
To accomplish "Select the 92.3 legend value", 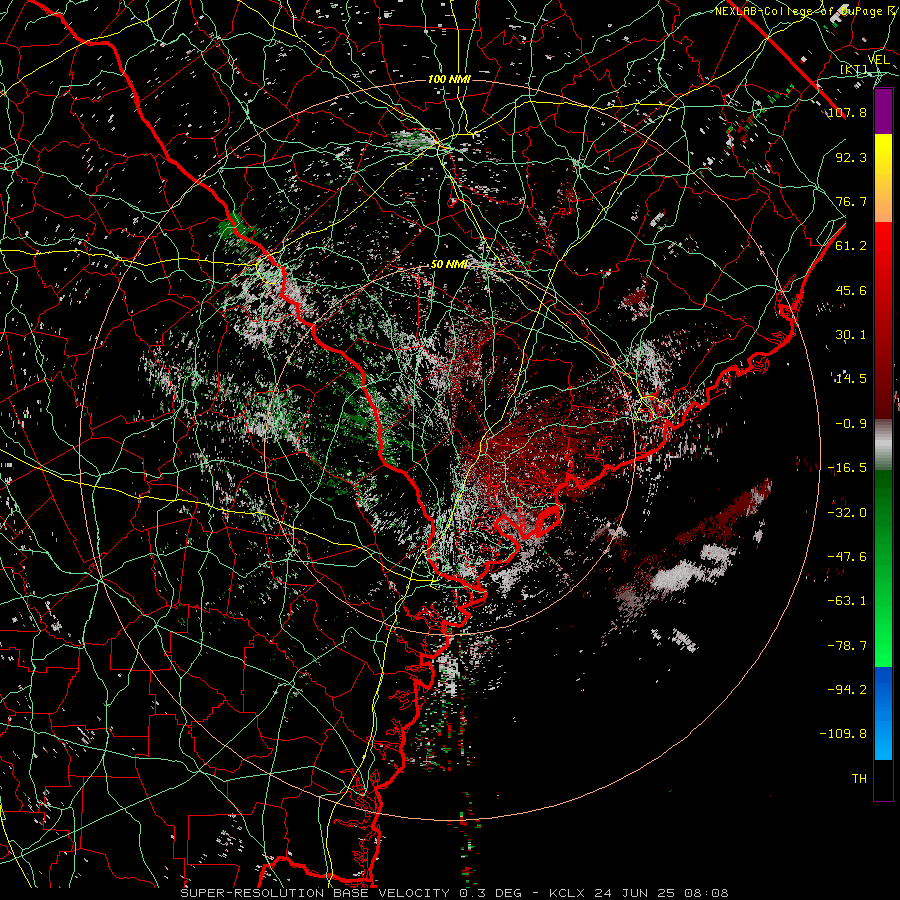I will pyautogui.click(x=851, y=157).
